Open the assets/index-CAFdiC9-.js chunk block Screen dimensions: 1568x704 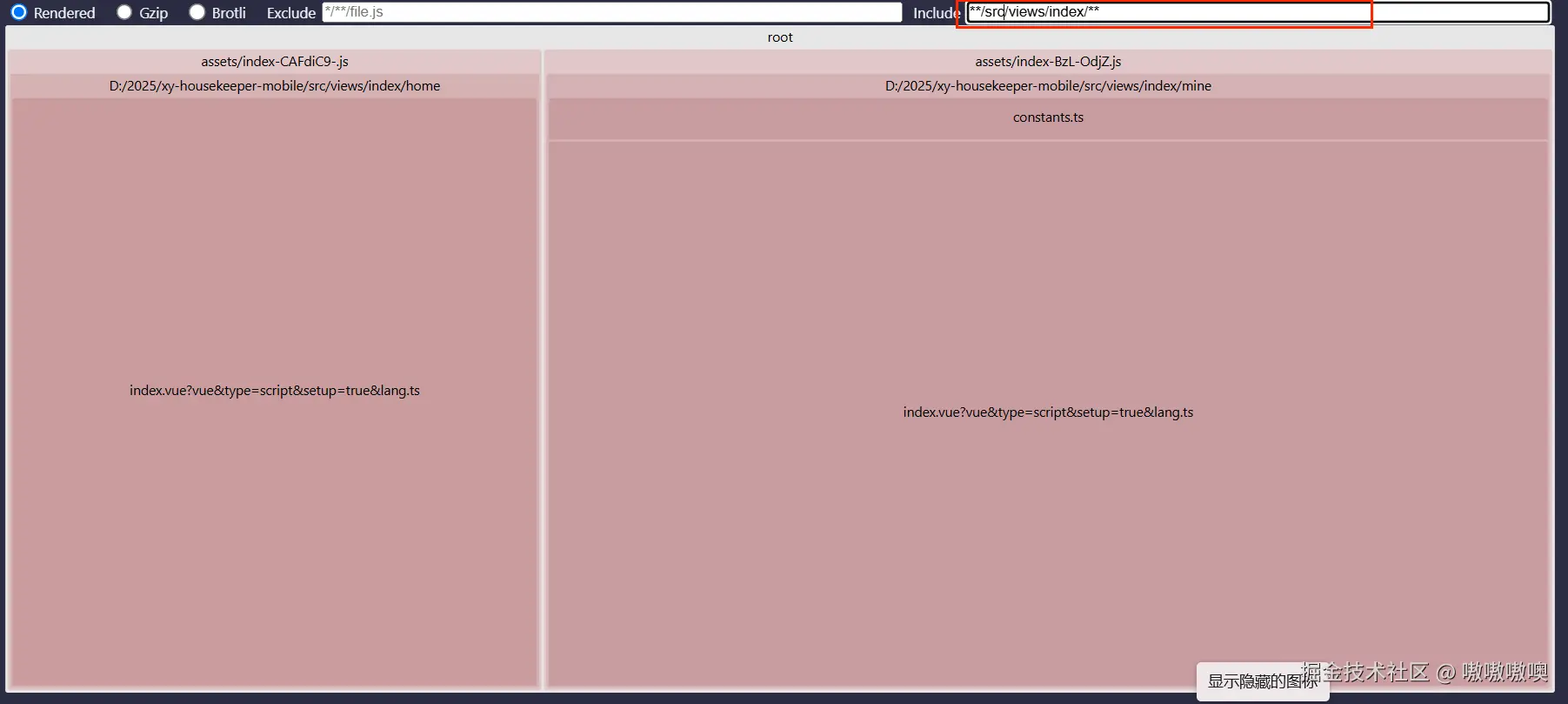click(275, 62)
